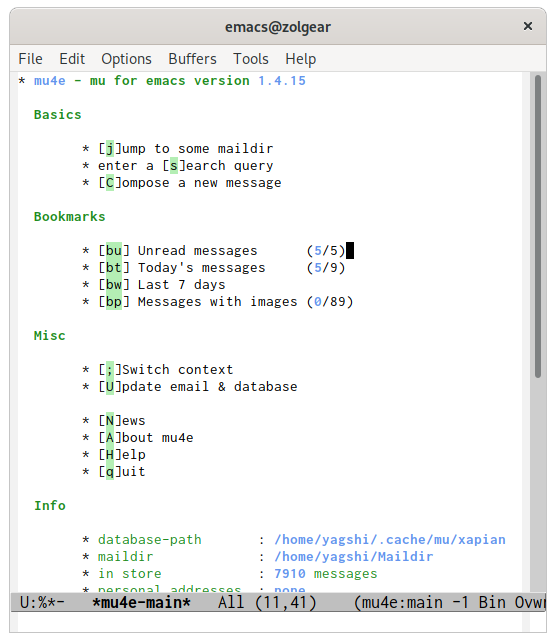Click the Basics section heading
Image resolution: width=556 pixels, height=642 pixels.
coord(58,115)
